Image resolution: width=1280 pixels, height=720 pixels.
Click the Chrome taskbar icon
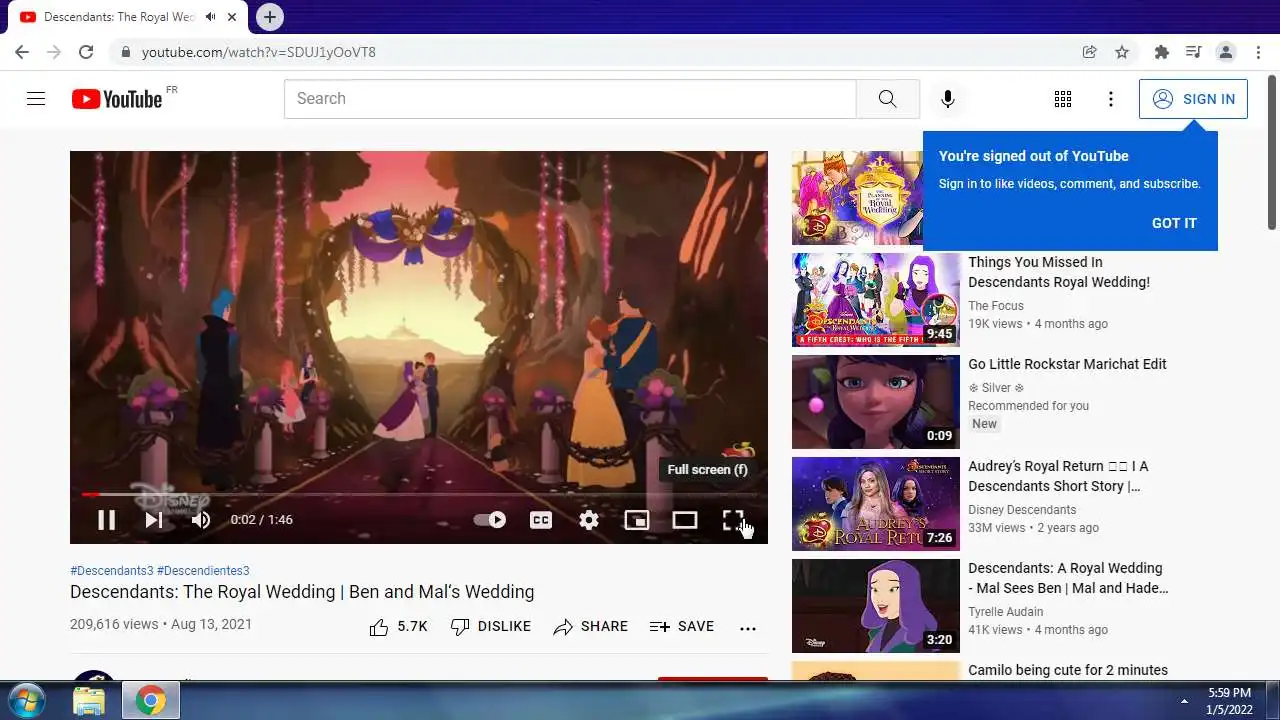pos(151,700)
